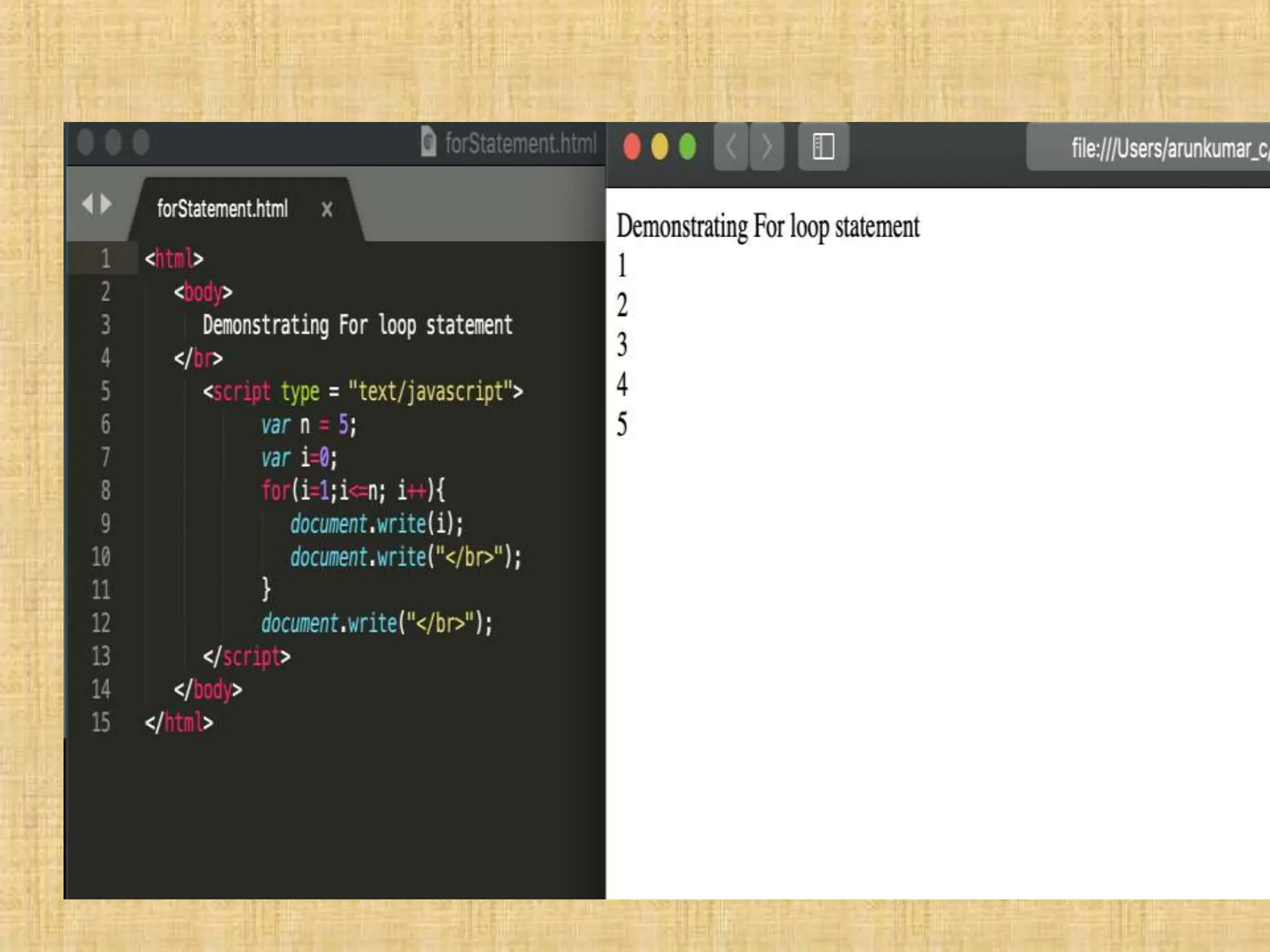Click the Safari forward navigation button
1270x952 pixels.
click(x=767, y=148)
